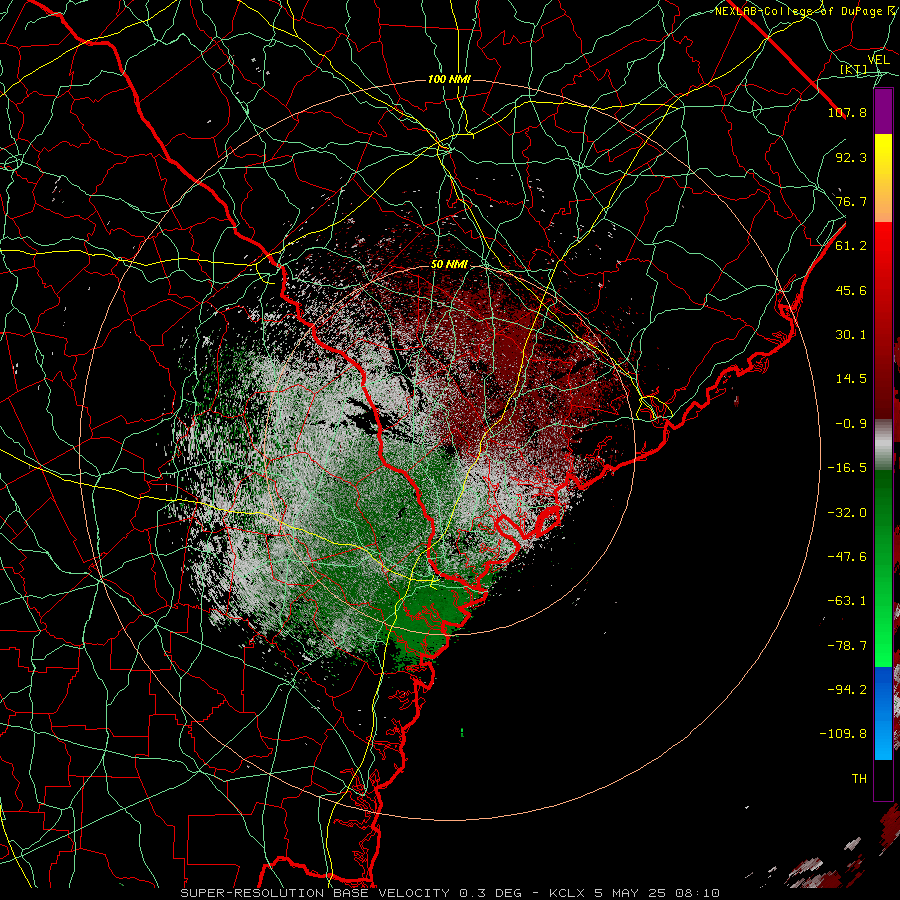The width and height of the screenshot is (900, 900).
Task: Click the -47.6 scale value
Action: (x=847, y=557)
